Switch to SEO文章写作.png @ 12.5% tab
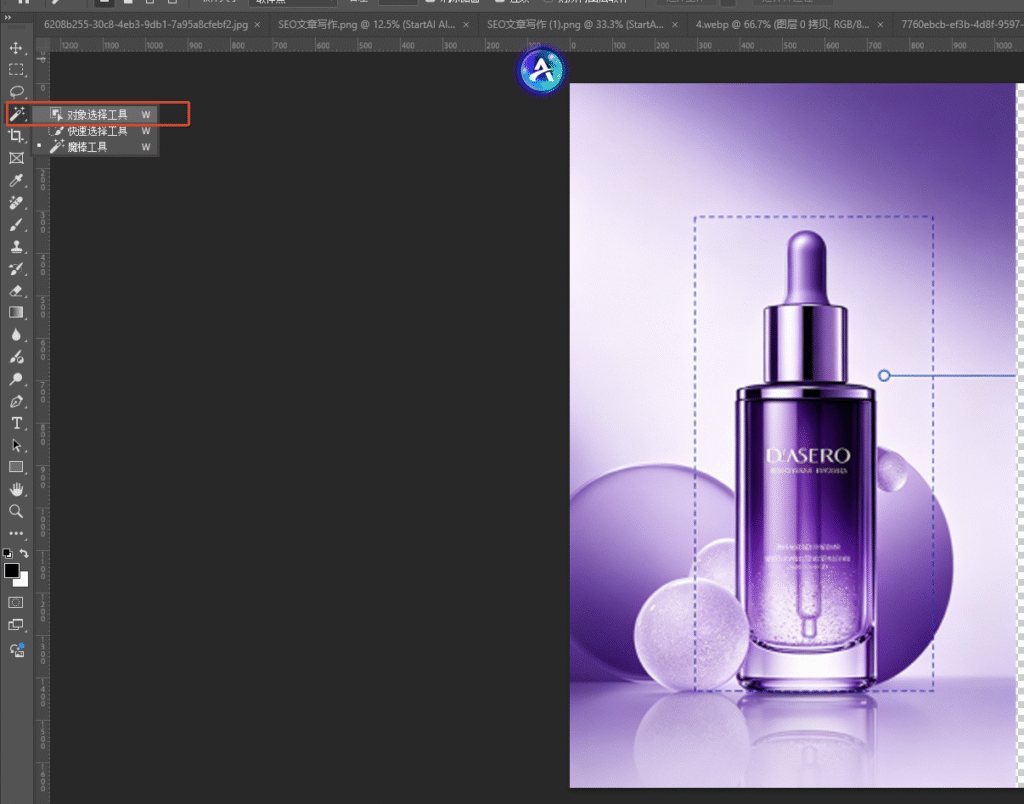This screenshot has height=804, width=1024. point(366,24)
